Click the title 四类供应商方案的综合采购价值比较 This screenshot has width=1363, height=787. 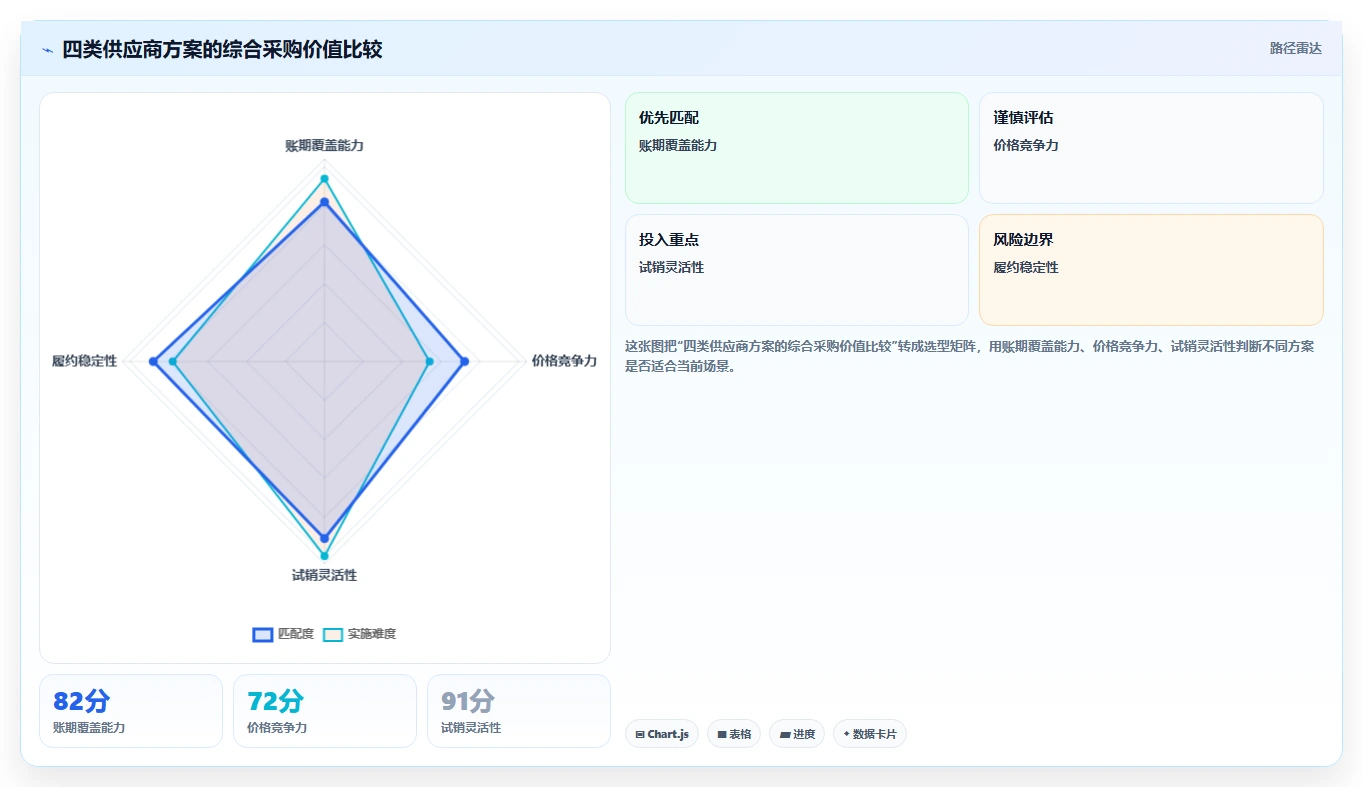pyautogui.click(x=222, y=49)
